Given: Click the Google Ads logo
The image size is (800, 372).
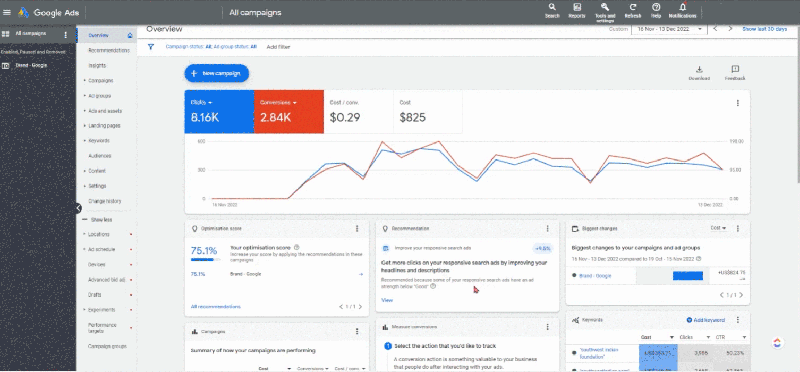Looking at the screenshot, I should click(x=49, y=13).
